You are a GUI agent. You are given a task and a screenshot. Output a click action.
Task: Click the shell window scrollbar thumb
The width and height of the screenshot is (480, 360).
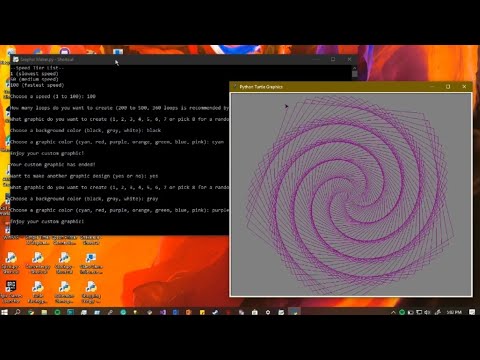coord(355,74)
